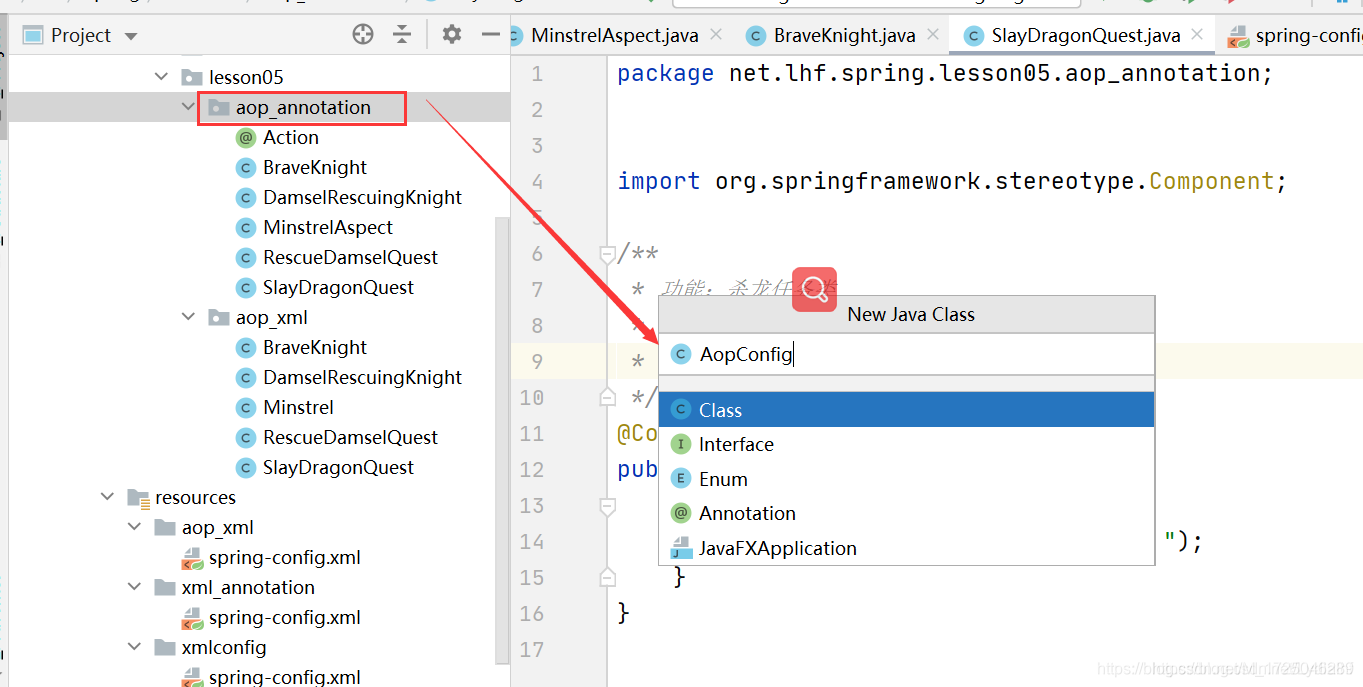The image size is (1363, 687).
Task: Fold the method block at line 13
Action: coord(607,506)
